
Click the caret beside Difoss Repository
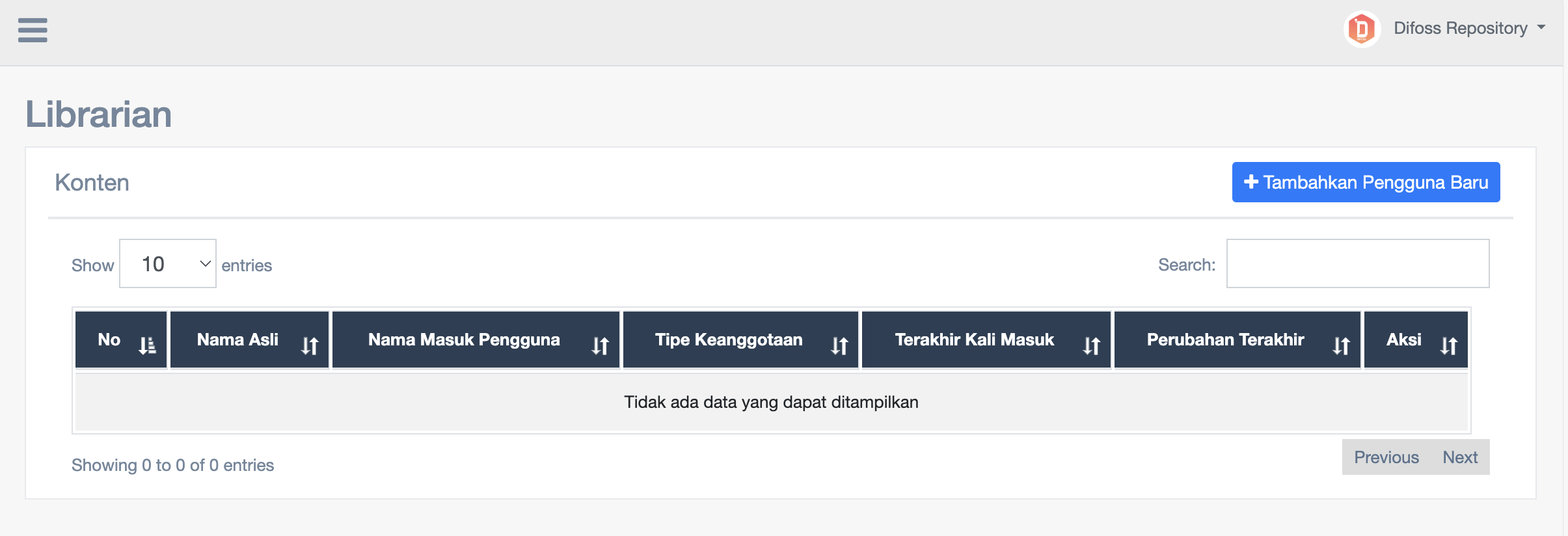click(x=1541, y=27)
